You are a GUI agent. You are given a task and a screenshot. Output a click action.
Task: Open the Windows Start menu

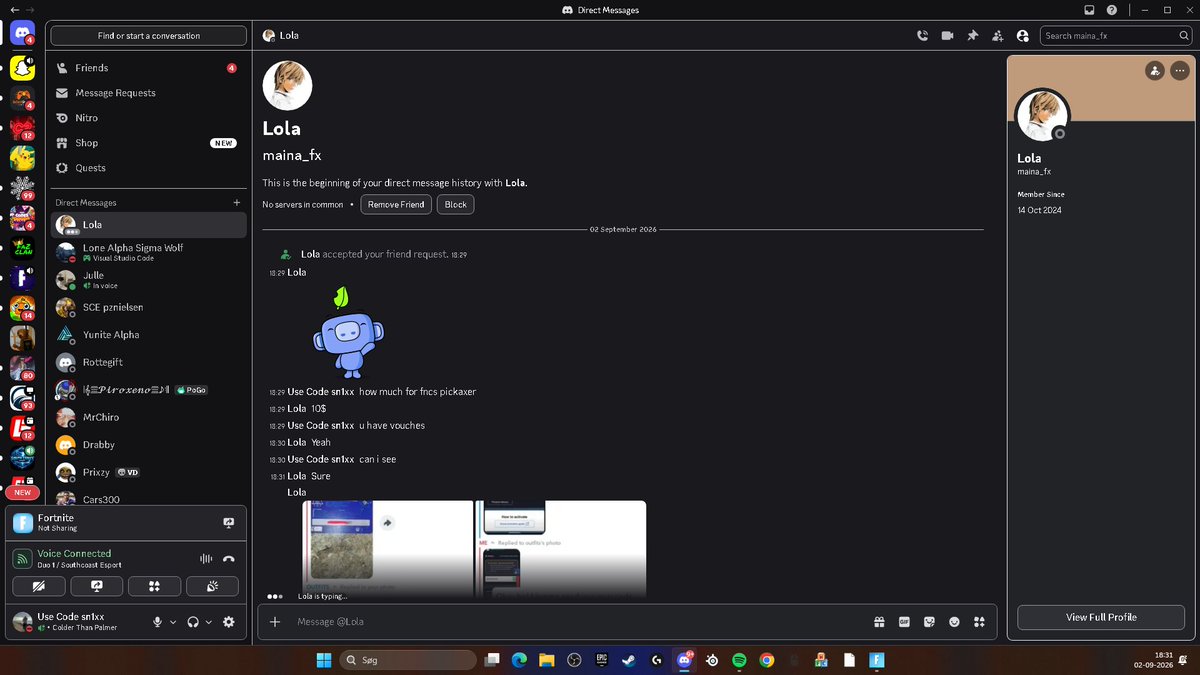[x=324, y=660]
